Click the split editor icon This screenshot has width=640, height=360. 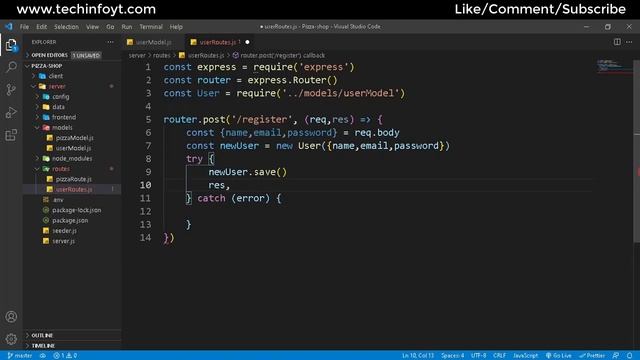[617, 42]
